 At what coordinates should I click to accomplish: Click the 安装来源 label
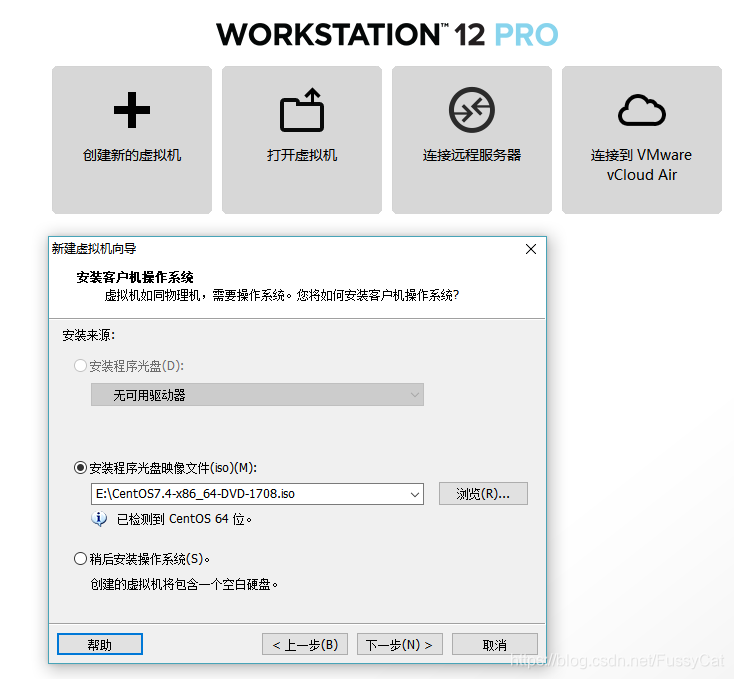(88, 335)
